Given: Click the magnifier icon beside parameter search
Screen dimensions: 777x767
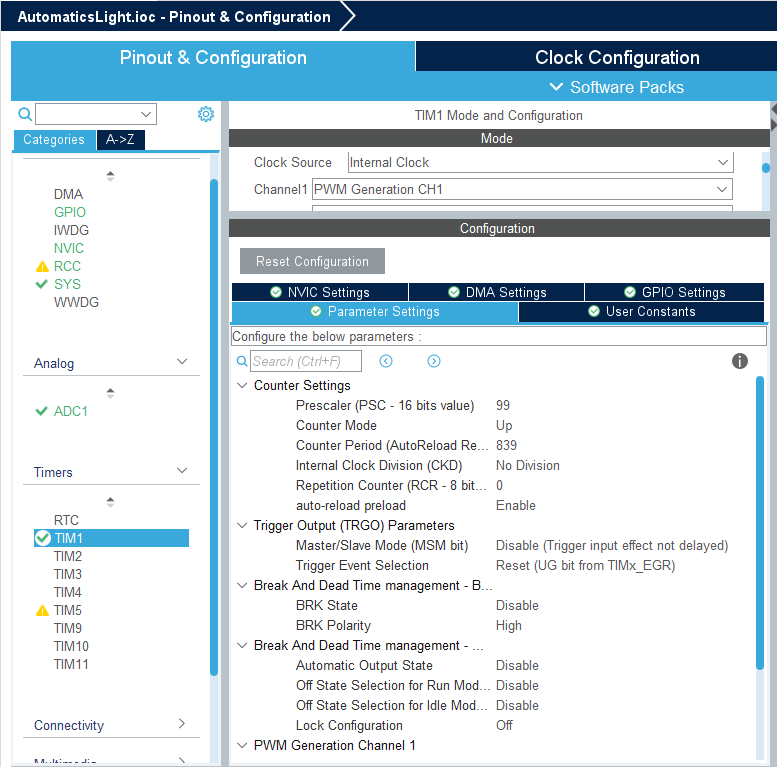Looking at the screenshot, I should click(241, 361).
